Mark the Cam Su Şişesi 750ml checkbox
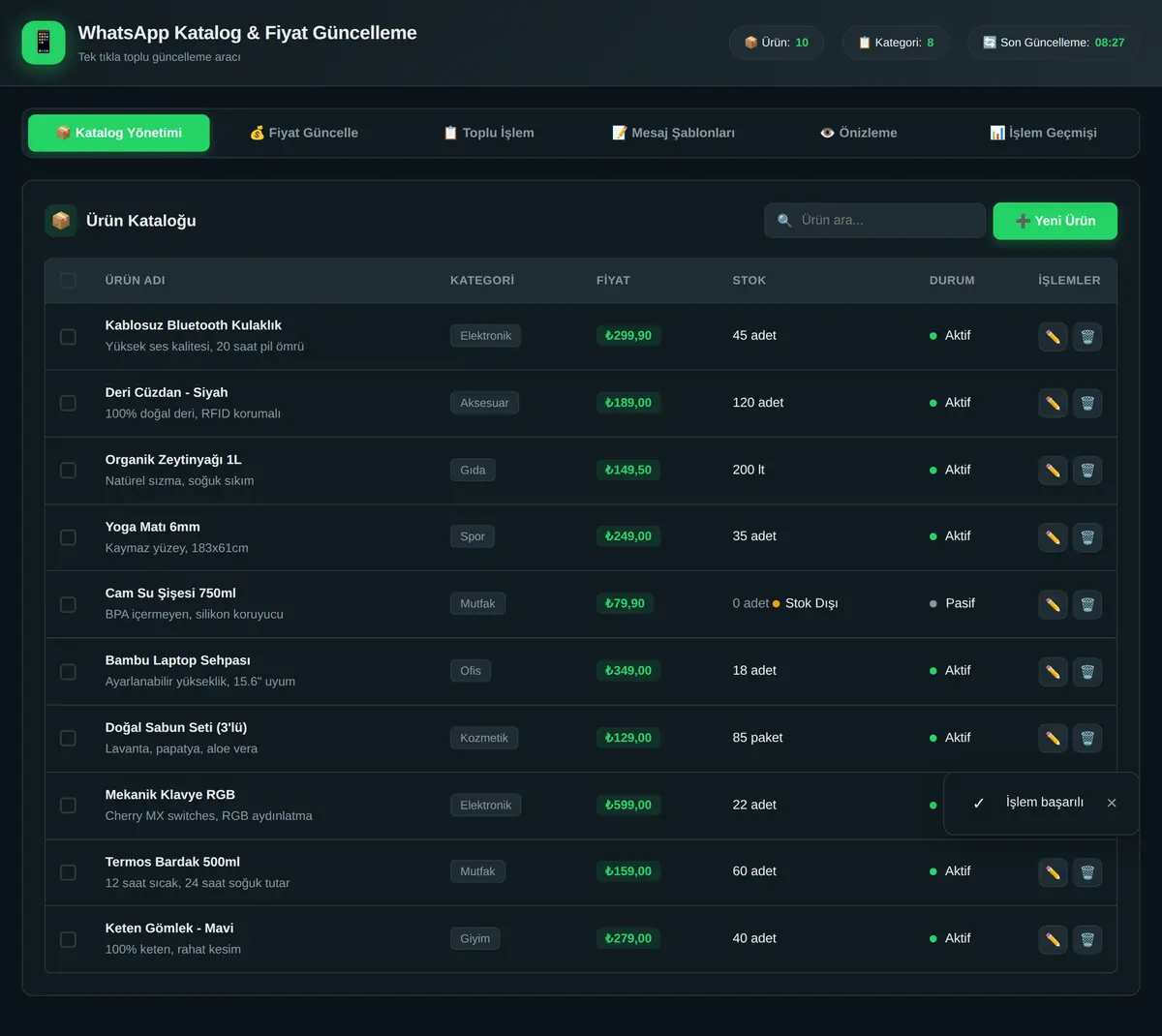The width and height of the screenshot is (1162, 1036). (68, 604)
